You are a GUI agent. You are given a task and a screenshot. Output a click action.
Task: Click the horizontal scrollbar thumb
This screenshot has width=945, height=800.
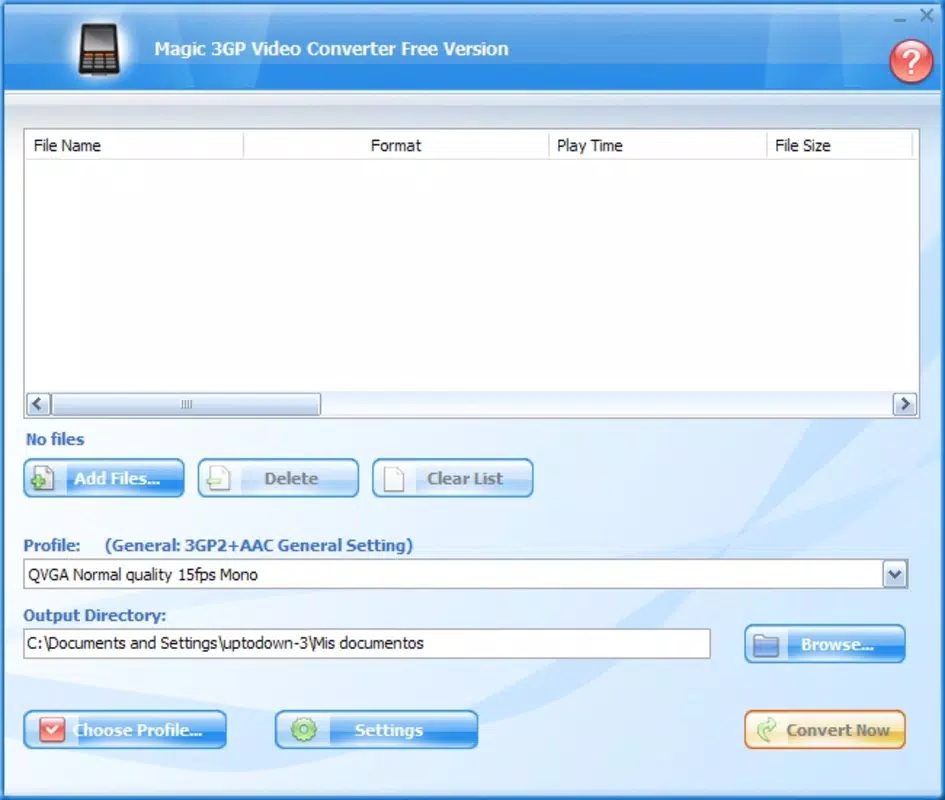click(x=186, y=404)
